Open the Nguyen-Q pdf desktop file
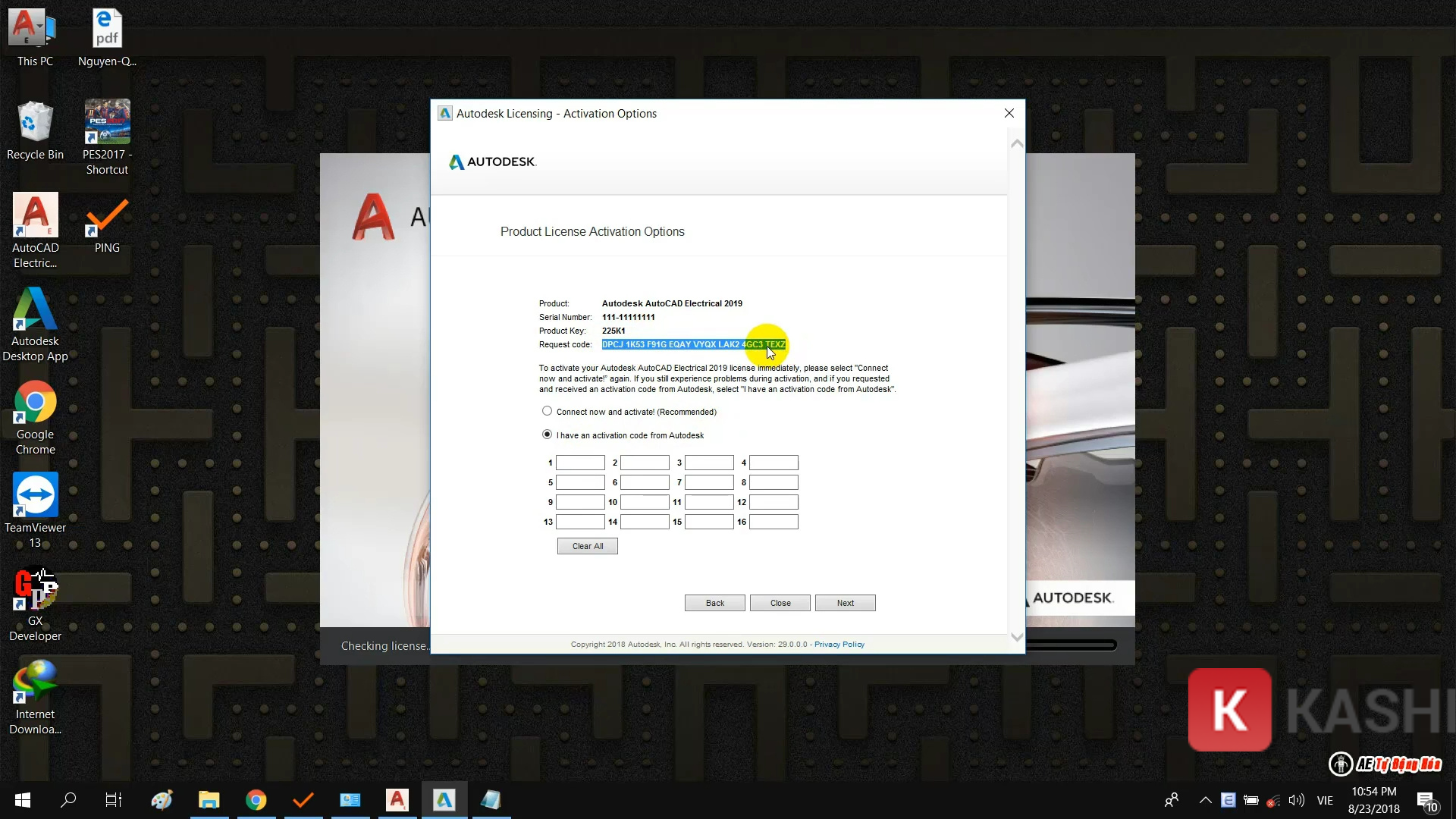 (x=107, y=38)
